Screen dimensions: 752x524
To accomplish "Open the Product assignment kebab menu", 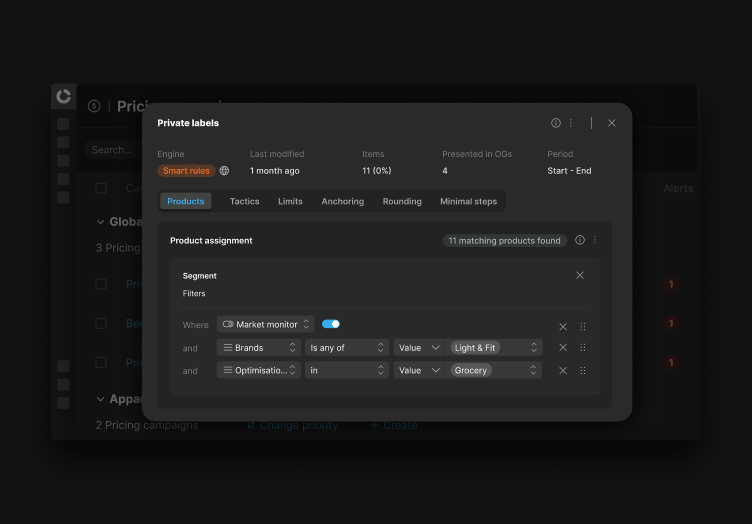I will [595, 240].
